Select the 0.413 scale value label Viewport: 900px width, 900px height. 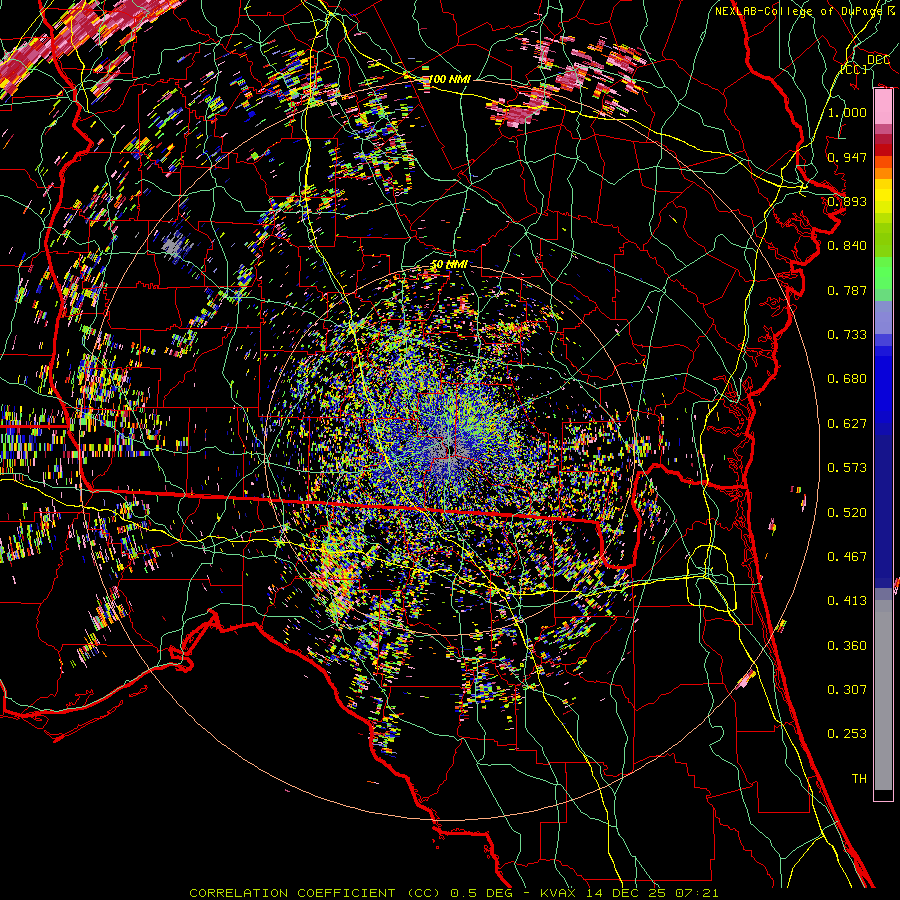(x=847, y=601)
